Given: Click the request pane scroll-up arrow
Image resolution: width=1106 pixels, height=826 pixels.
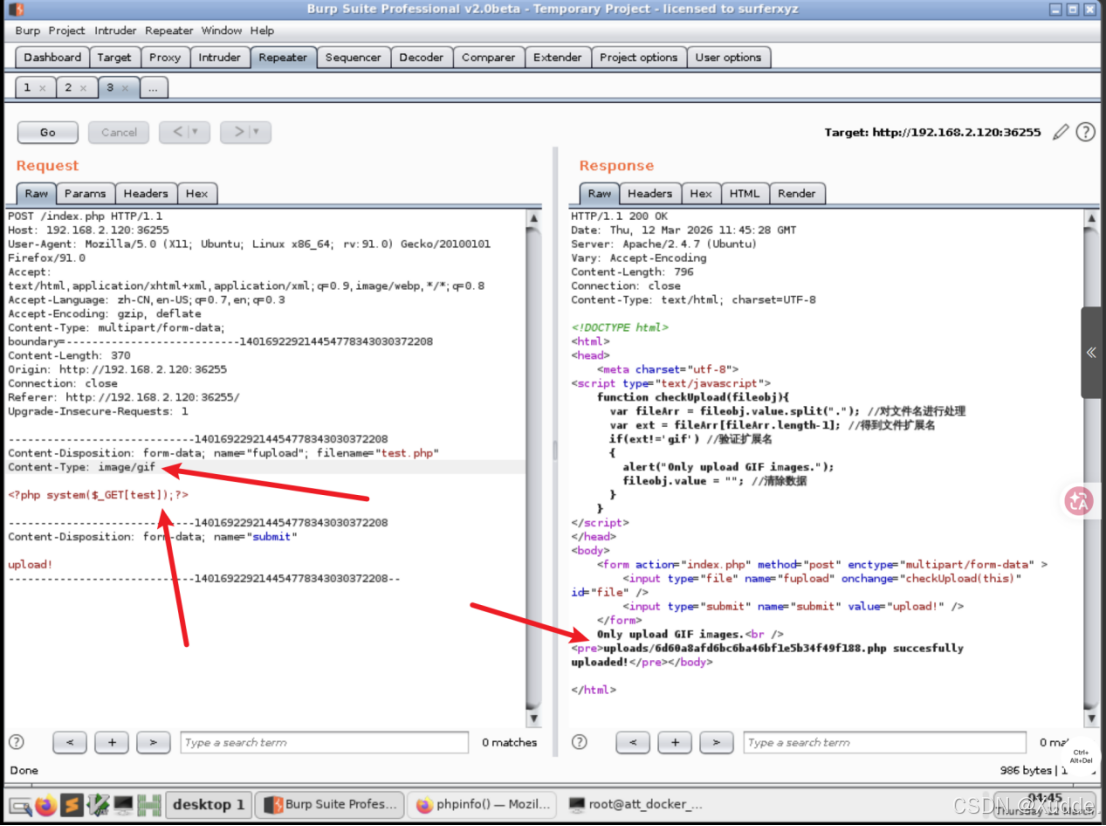Looking at the screenshot, I should tap(534, 218).
